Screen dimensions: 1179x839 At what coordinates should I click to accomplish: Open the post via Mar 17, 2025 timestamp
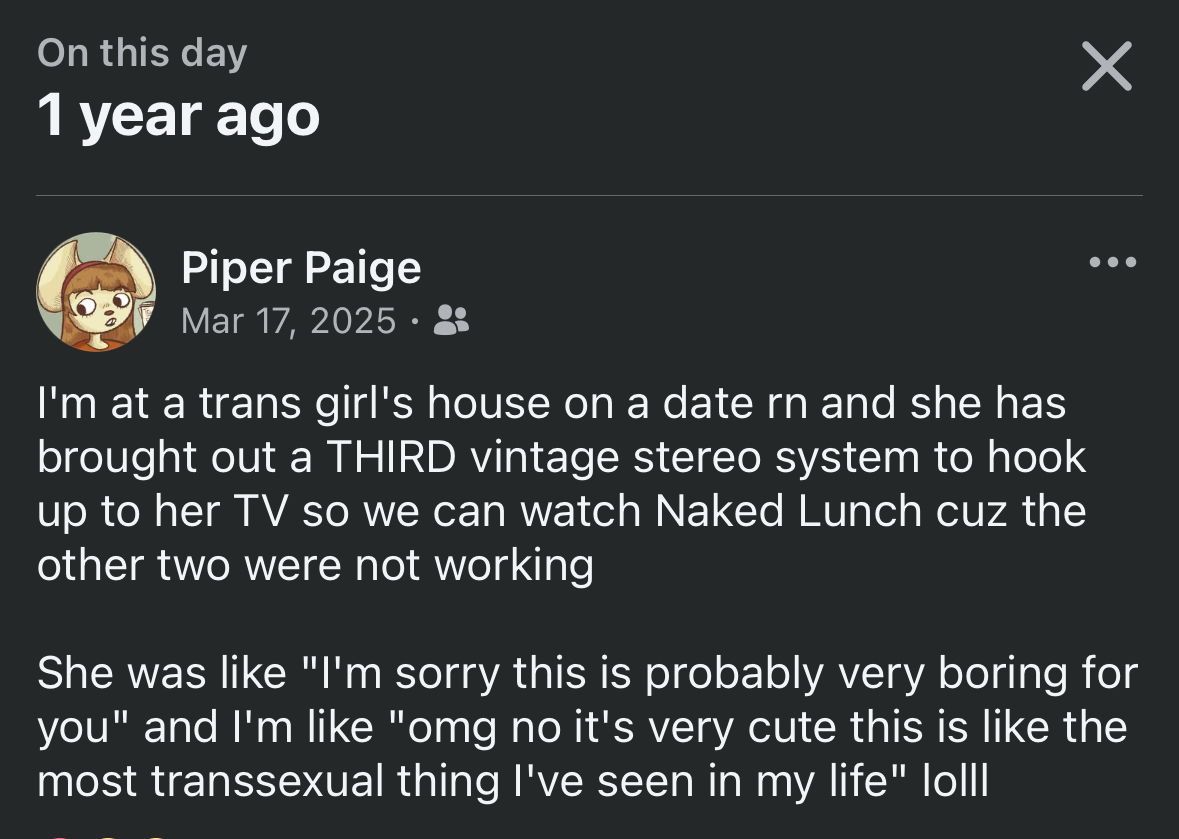pyautogui.click(x=289, y=320)
